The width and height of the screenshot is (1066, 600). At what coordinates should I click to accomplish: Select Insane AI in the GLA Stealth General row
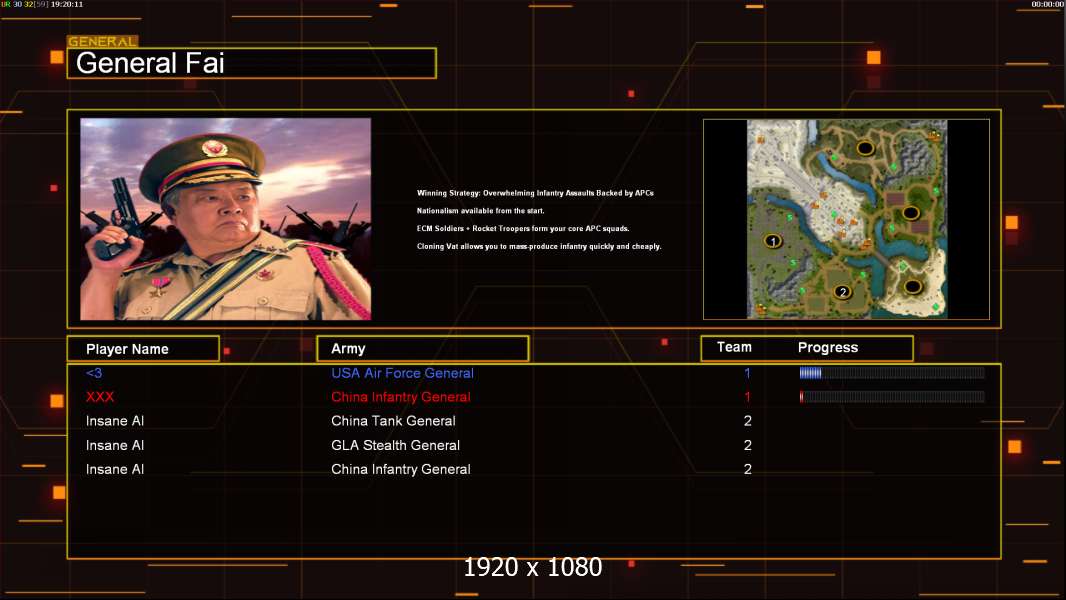(115, 445)
